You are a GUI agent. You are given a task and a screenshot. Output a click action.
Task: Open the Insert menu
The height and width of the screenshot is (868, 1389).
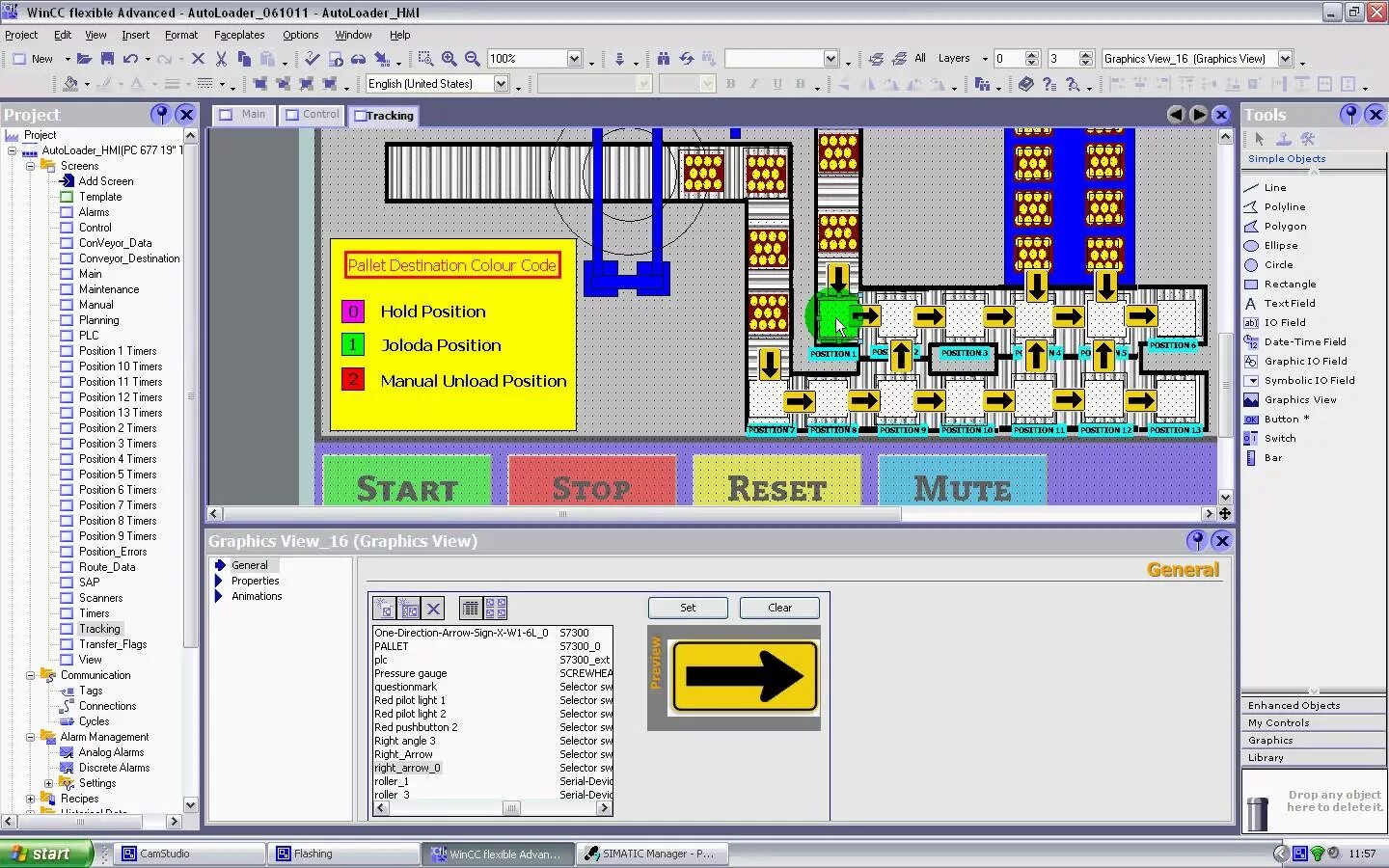pos(135,35)
